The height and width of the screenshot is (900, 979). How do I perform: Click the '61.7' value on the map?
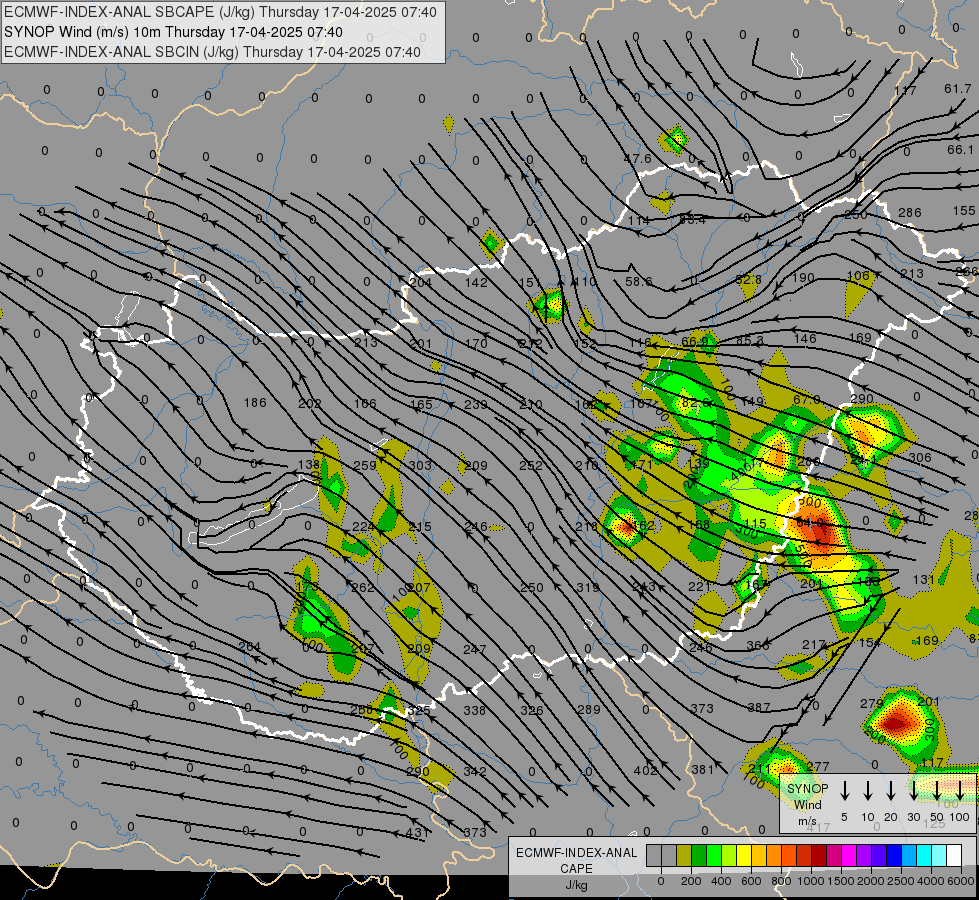[958, 89]
